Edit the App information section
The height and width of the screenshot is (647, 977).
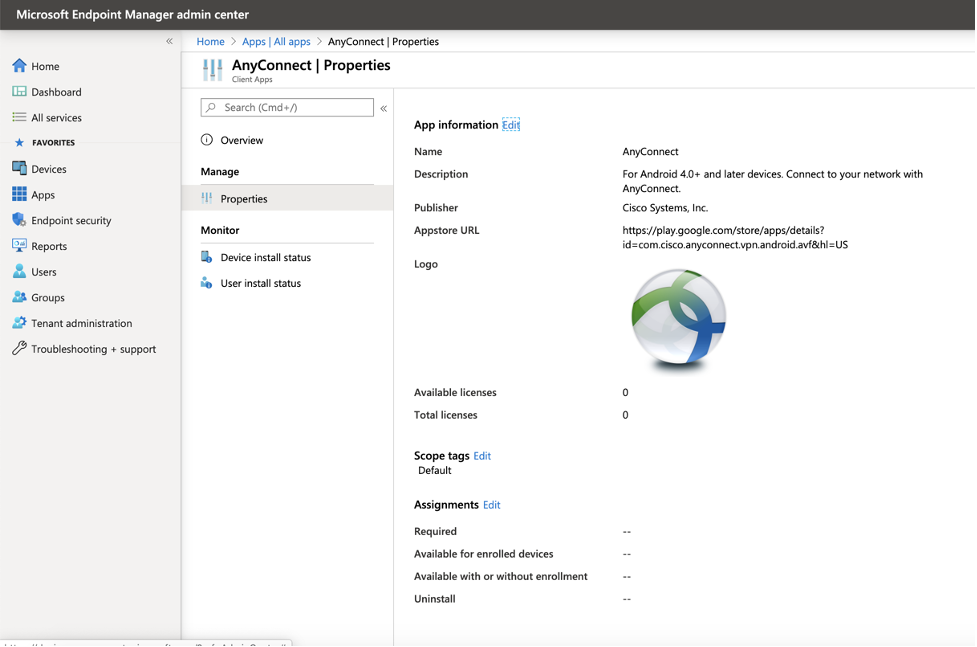511,125
